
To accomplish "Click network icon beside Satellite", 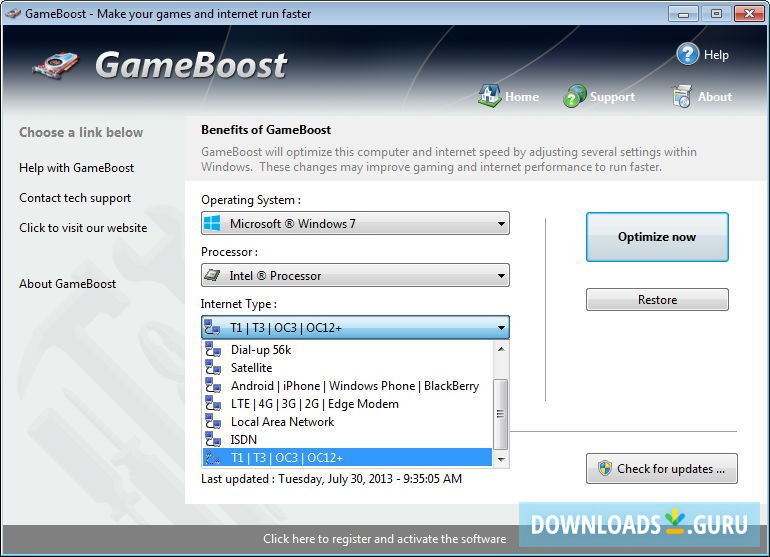I will coord(213,367).
